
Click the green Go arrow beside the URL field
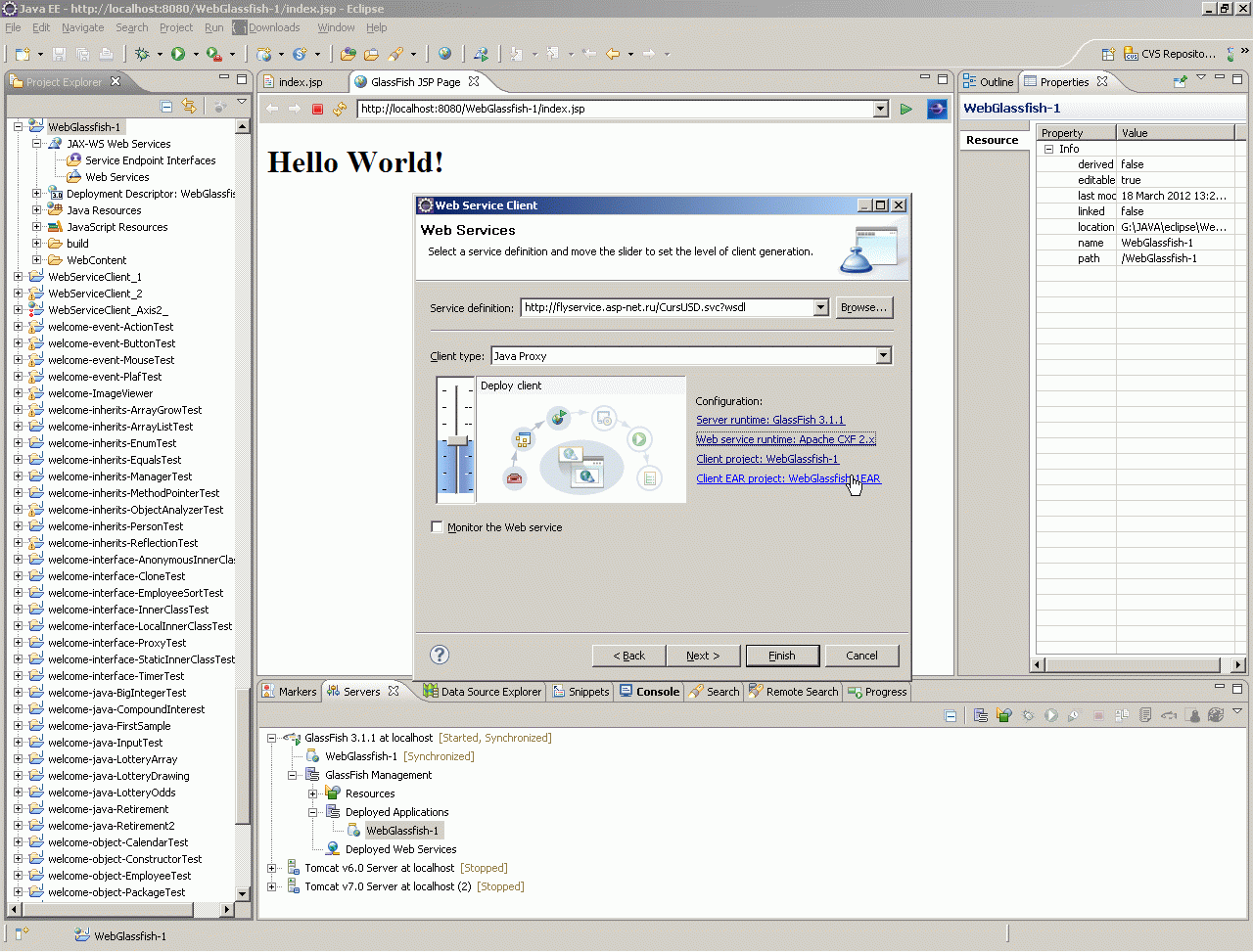coord(906,110)
